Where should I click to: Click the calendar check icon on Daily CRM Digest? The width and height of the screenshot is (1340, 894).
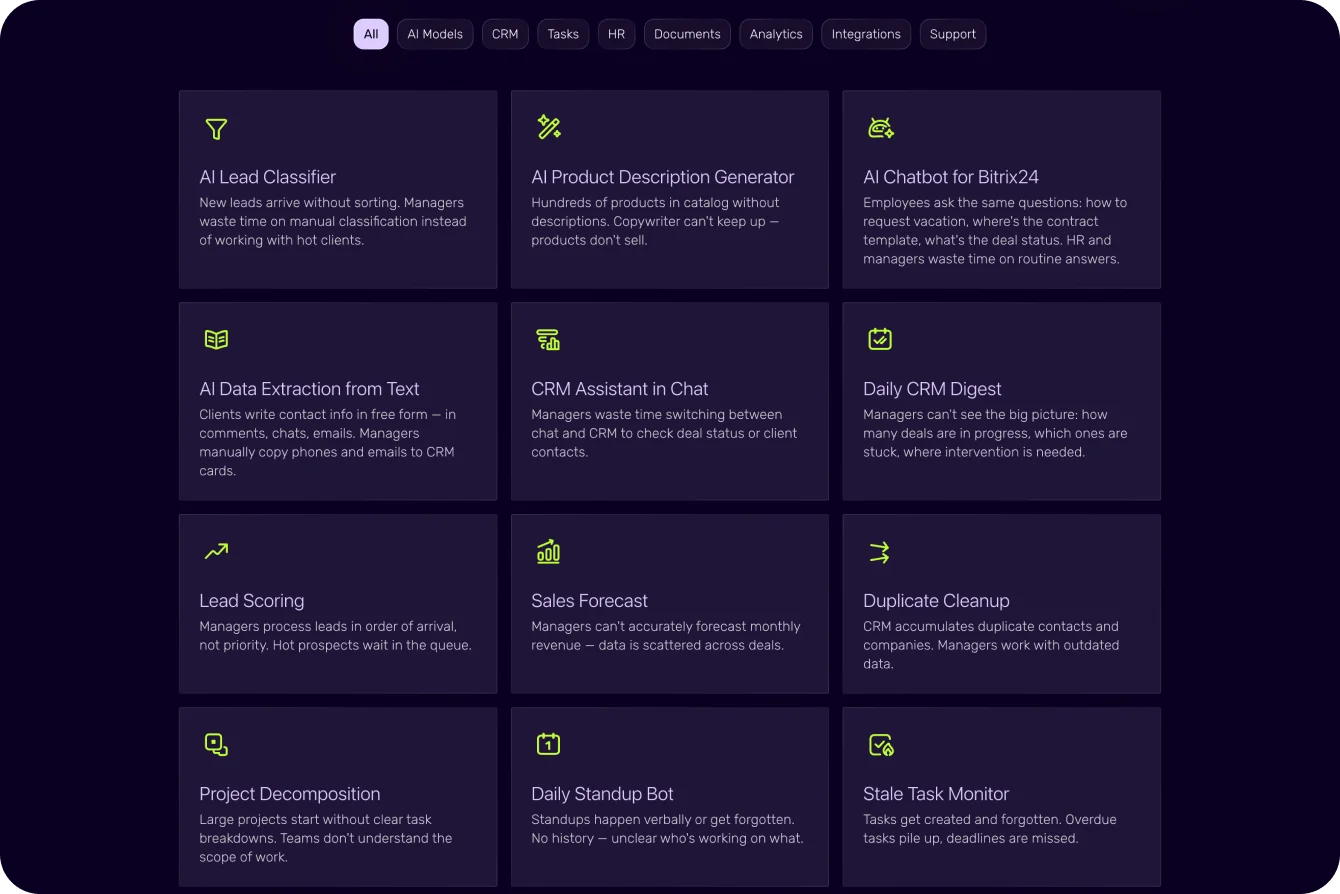880,339
